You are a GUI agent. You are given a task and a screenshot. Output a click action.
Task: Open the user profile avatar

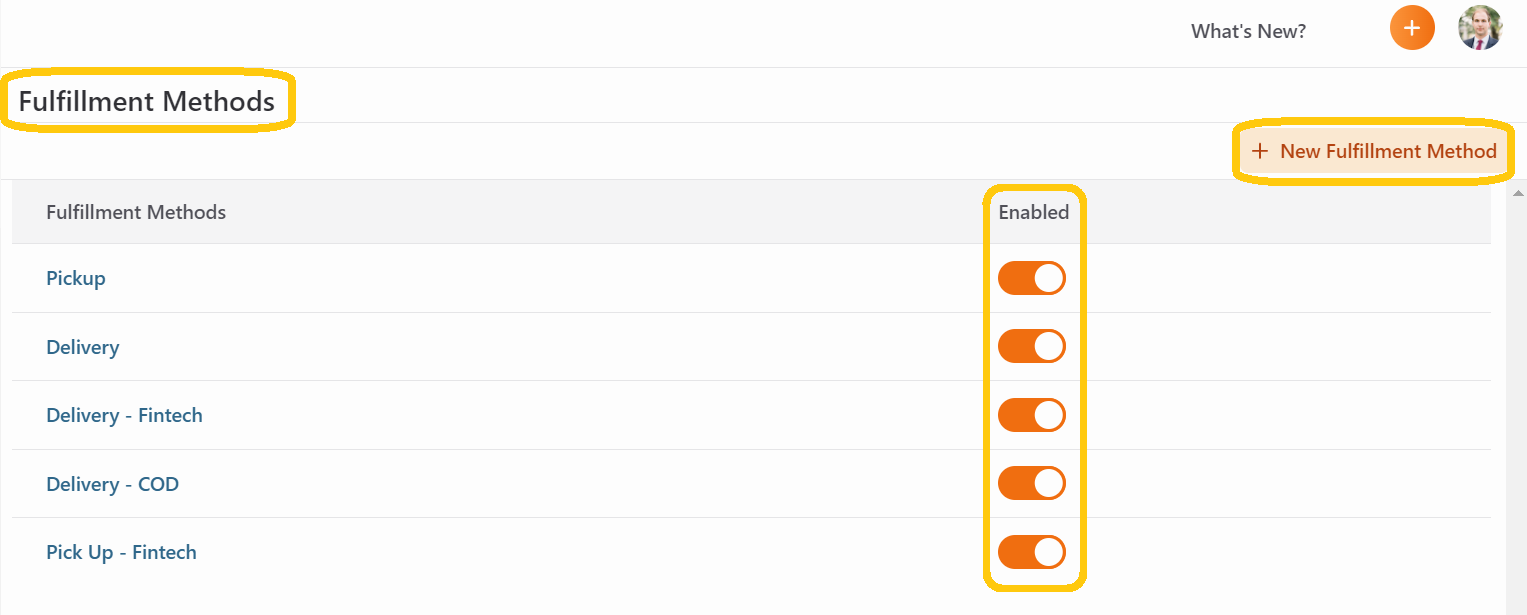click(x=1480, y=28)
